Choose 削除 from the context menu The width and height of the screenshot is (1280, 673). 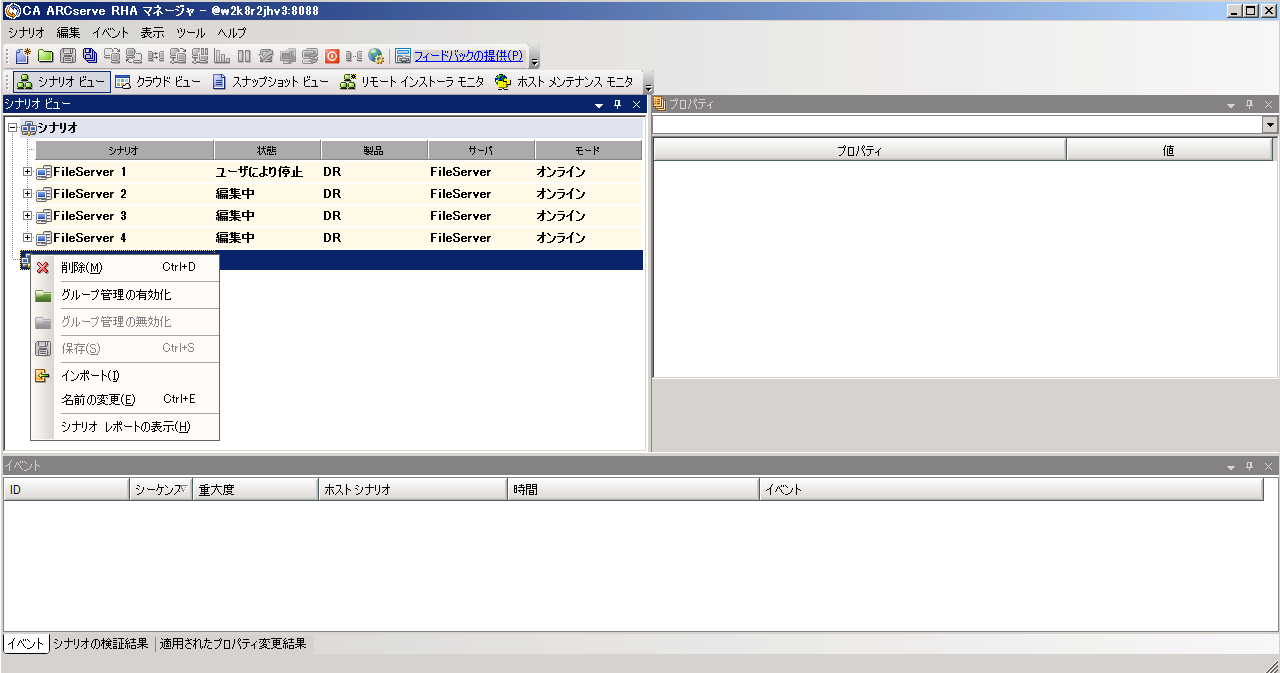coord(125,267)
